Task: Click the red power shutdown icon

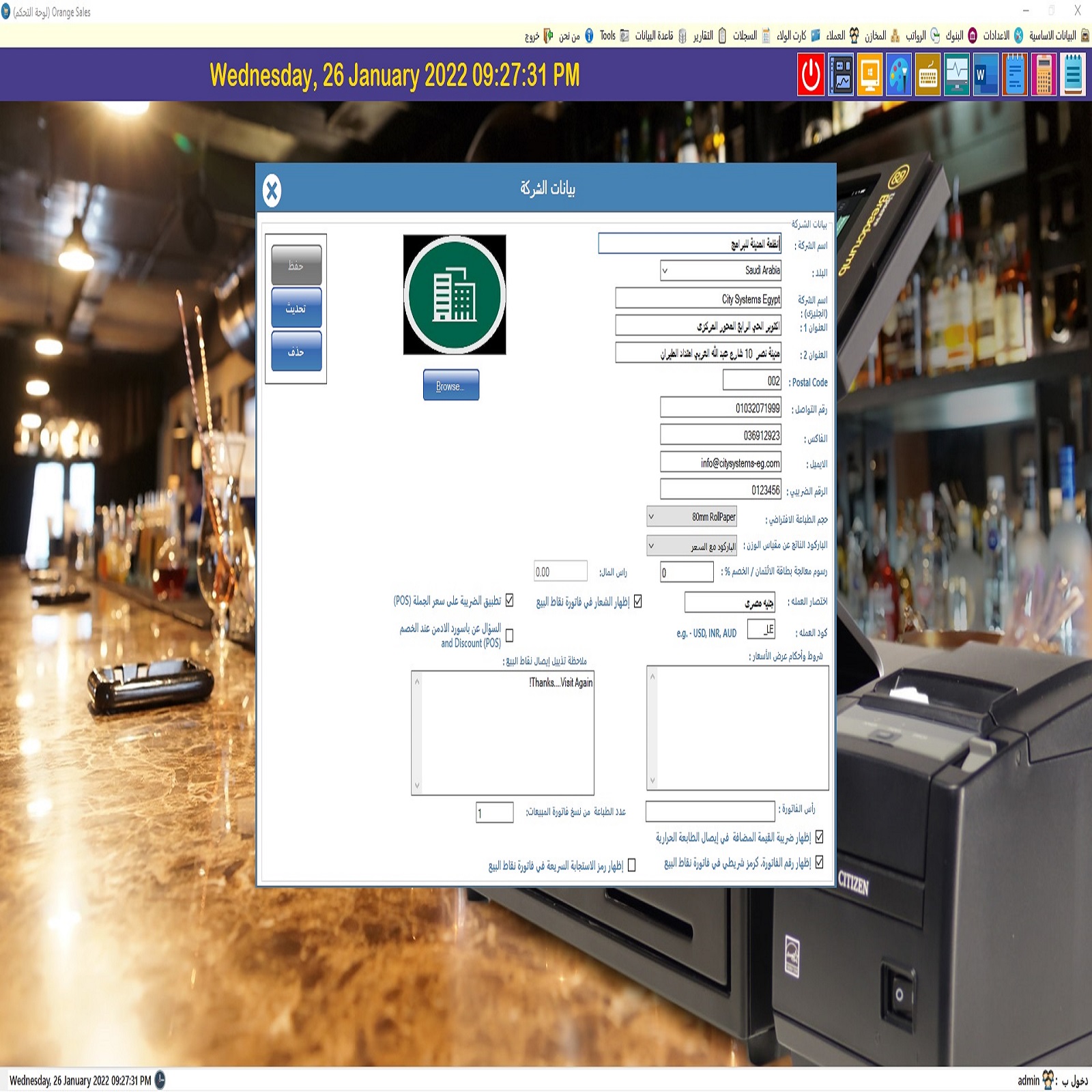Action: coord(811,74)
